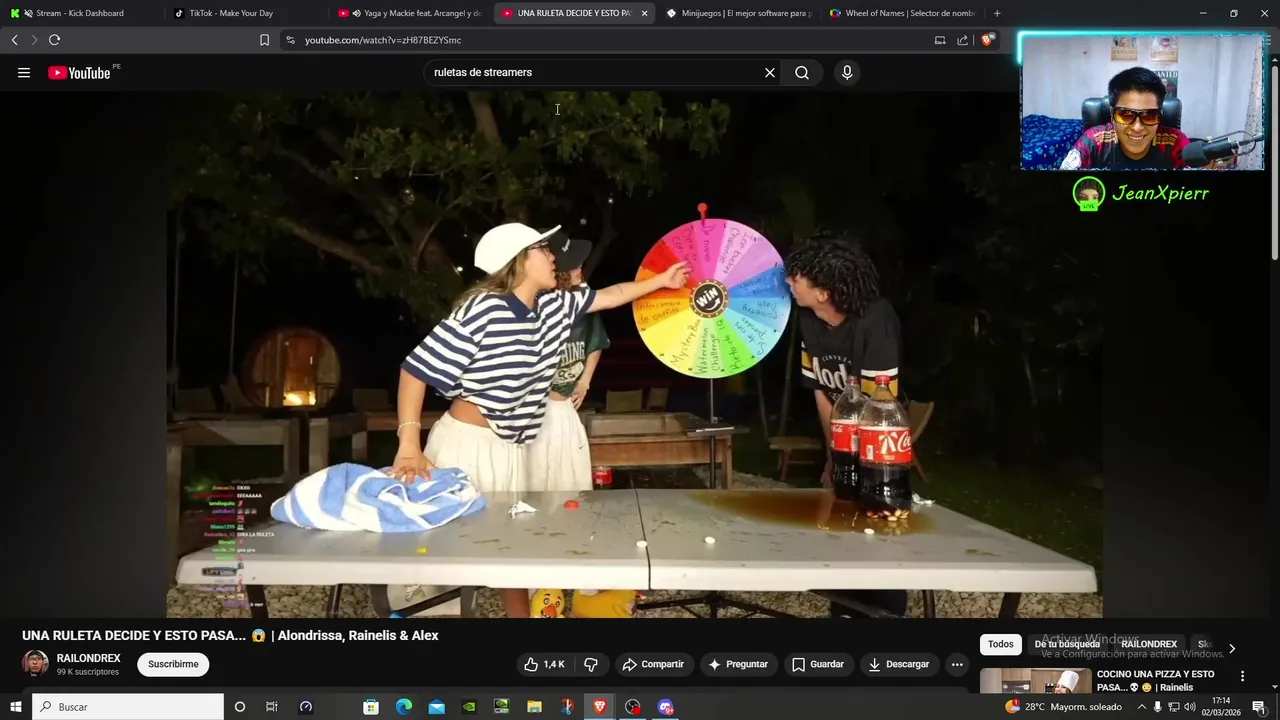
Task: Open the RAILONDREX channel avatar
Action: click(x=35, y=664)
